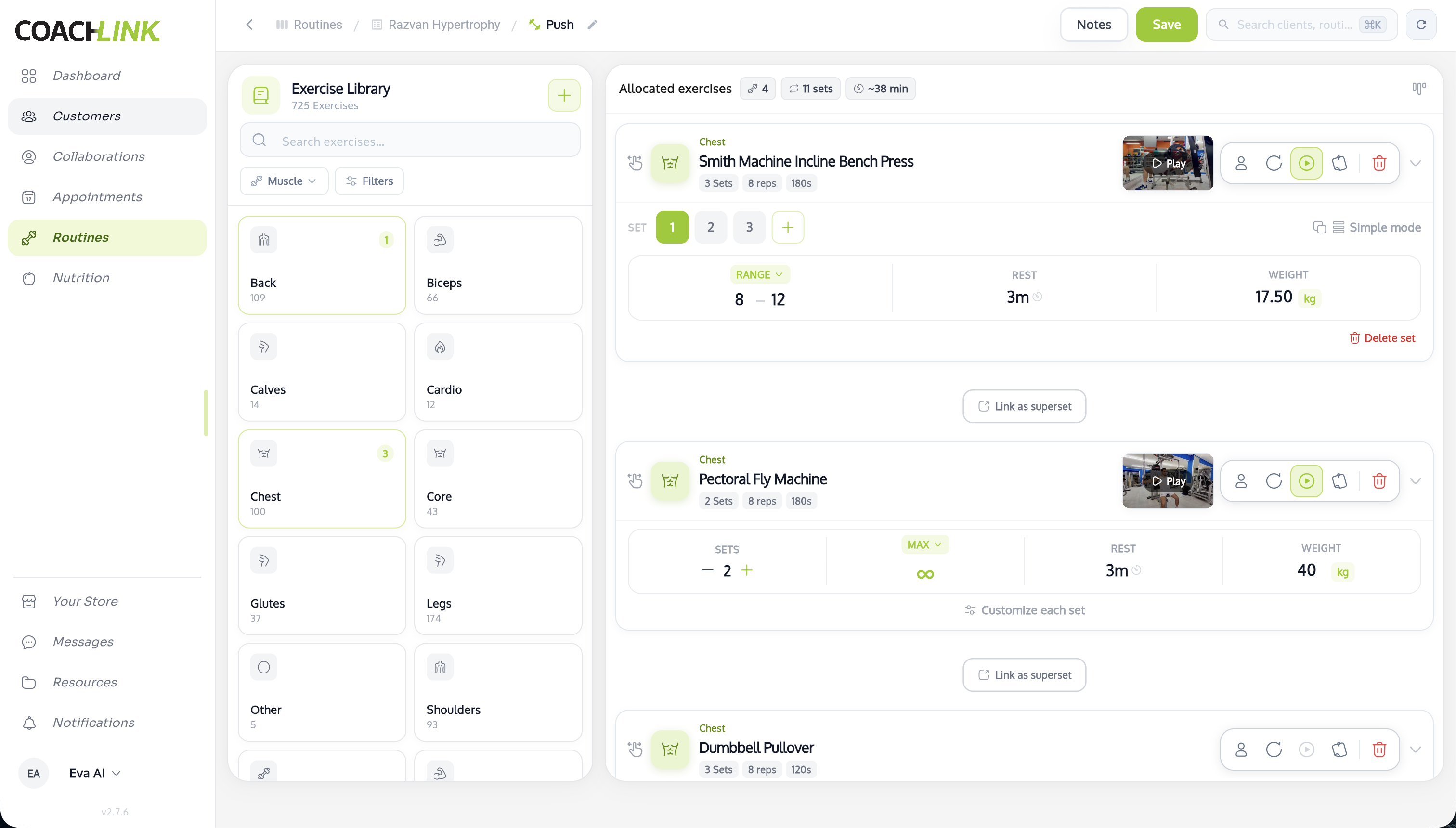Click drag handle of Pectoral Fly Machine
1456x828 pixels.
[635, 481]
